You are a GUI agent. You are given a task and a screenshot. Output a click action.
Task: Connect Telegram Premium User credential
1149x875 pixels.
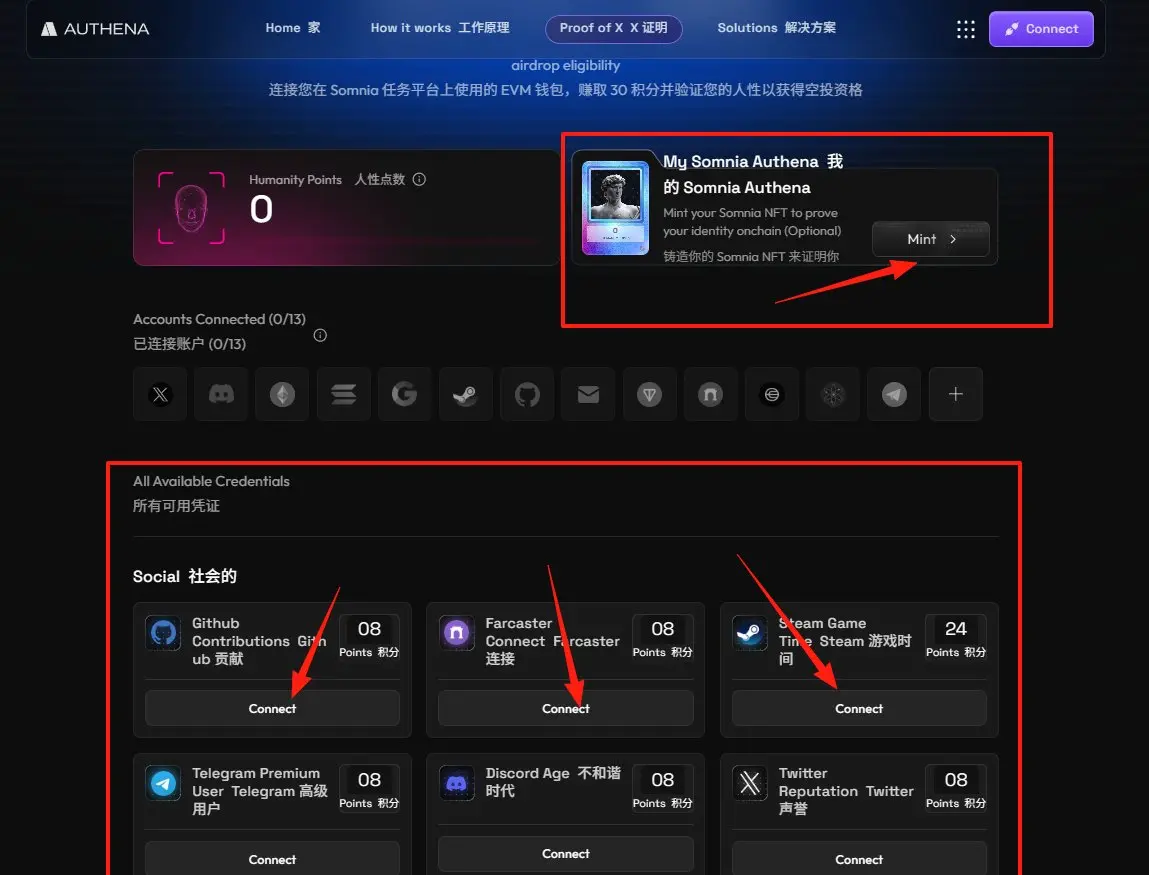click(272, 859)
